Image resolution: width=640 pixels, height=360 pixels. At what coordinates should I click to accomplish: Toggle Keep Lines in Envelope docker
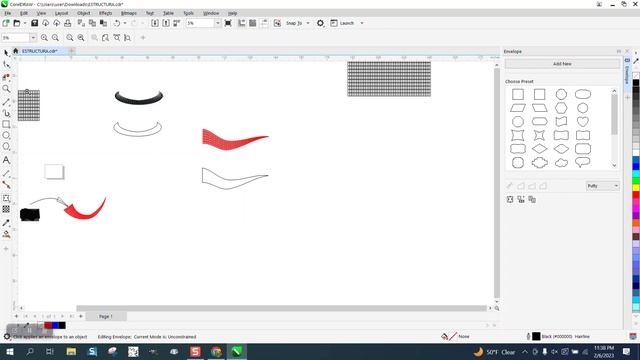coord(510,199)
